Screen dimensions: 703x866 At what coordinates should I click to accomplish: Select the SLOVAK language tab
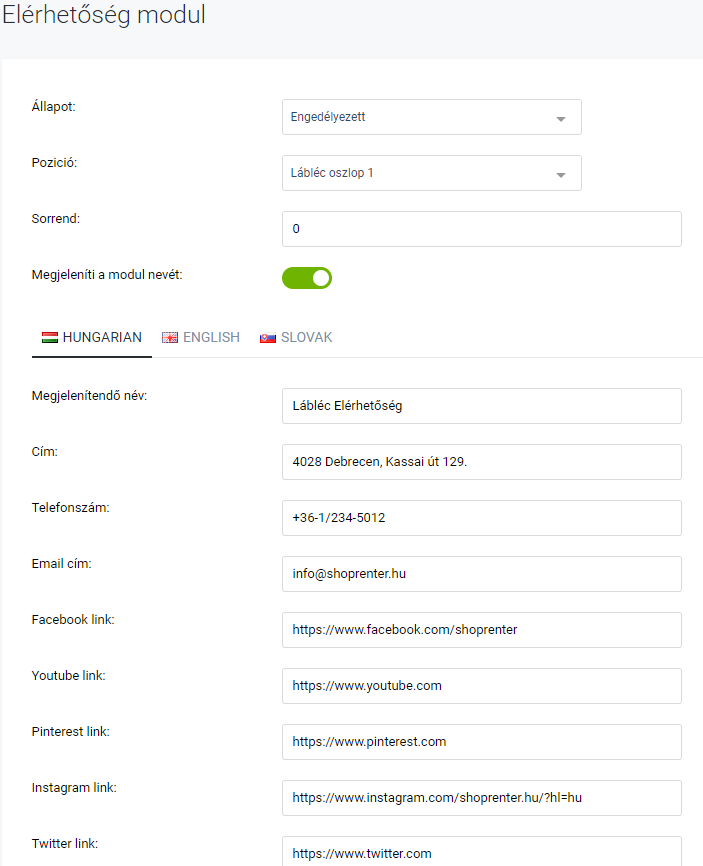306,338
